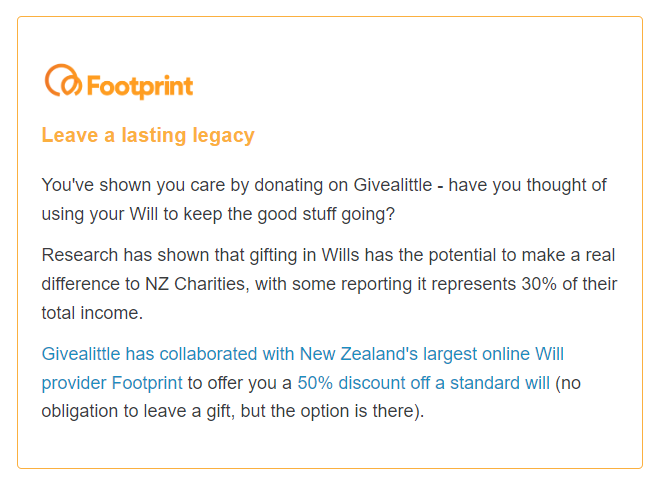Click the '(no' parenthesis after the discount link

tap(568, 383)
